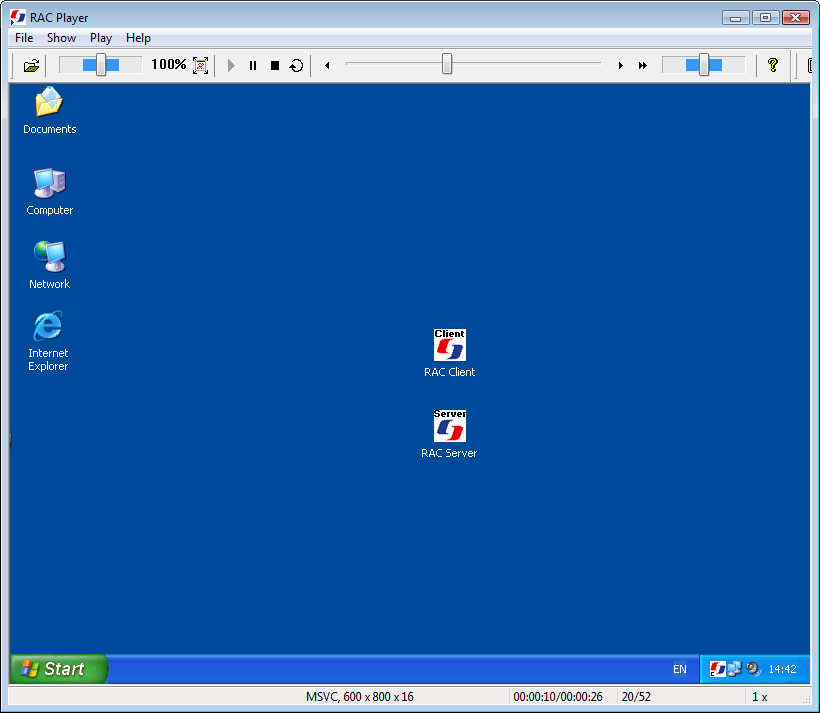Select the Network desktop icon
The height and width of the screenshot is (713, 820).
pos(50,265)
